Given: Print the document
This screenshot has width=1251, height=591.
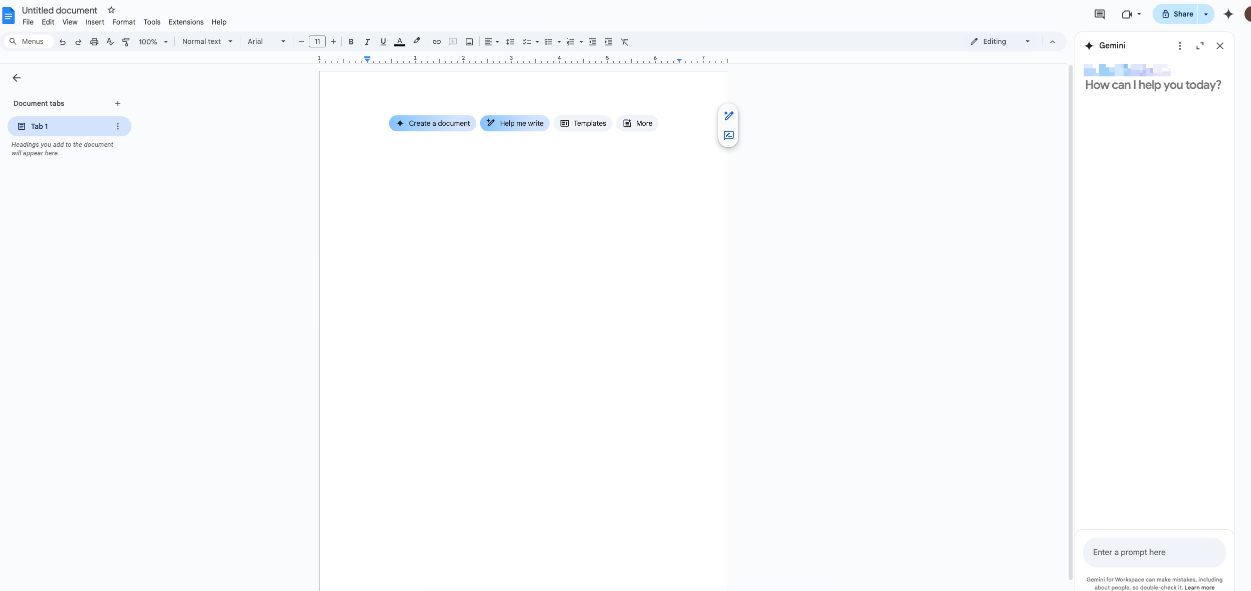Looking at the screenshot, I should coord(94,42).
